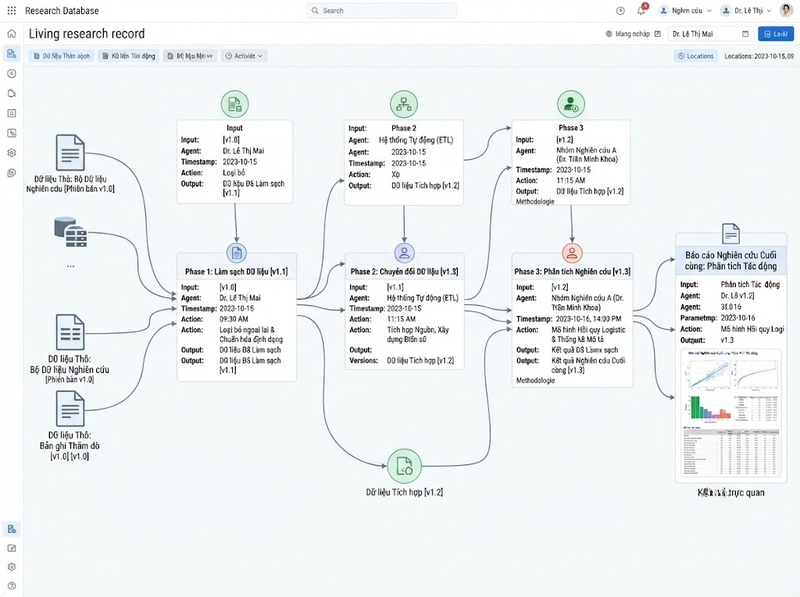This screenshot has height=597, width=800.
Task: Open Help question mark in sidebar
Action: (12, 586)
